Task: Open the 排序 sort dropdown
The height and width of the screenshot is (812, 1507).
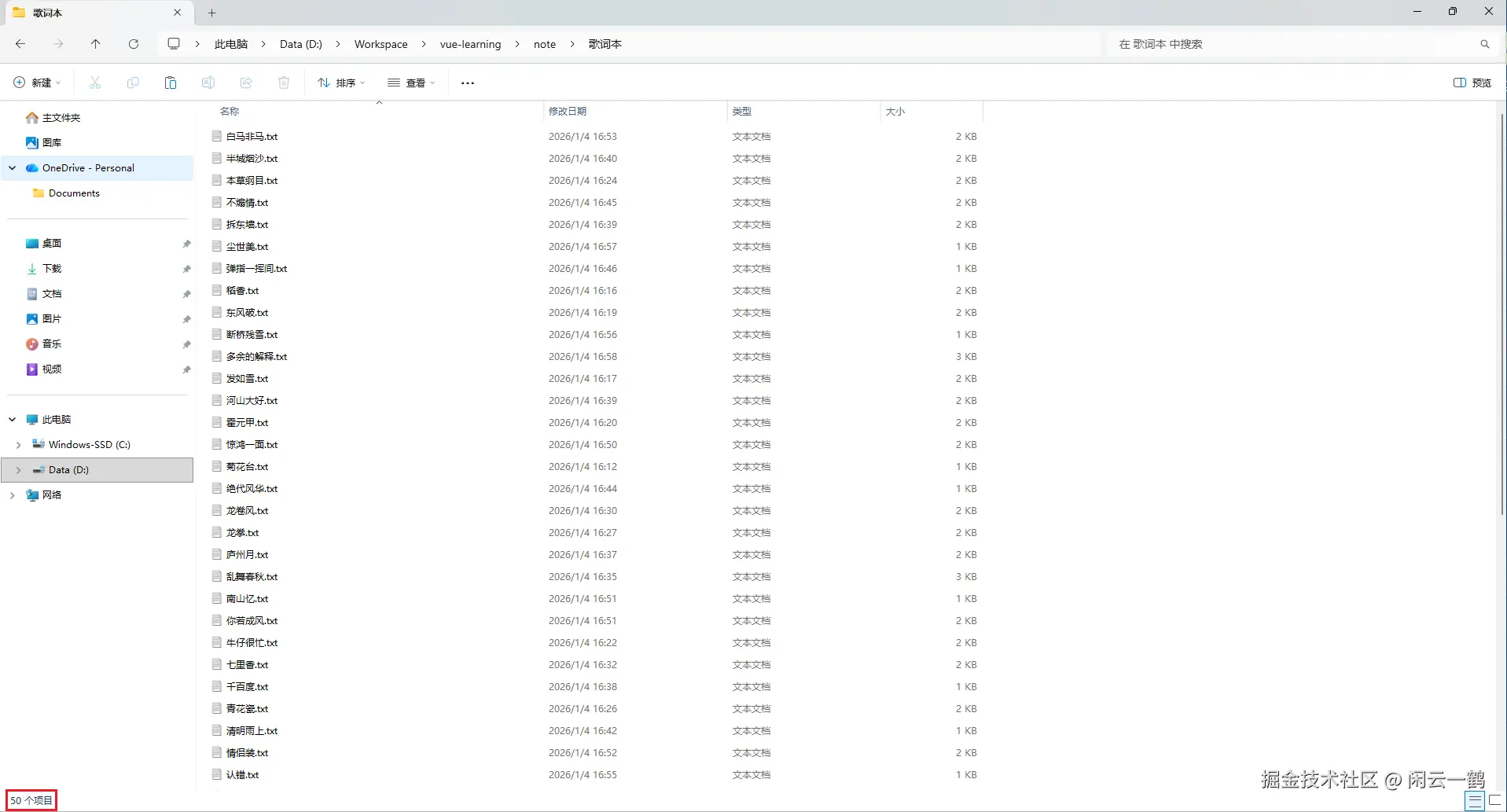Action: pyautogui.click(x=341, y=83)
